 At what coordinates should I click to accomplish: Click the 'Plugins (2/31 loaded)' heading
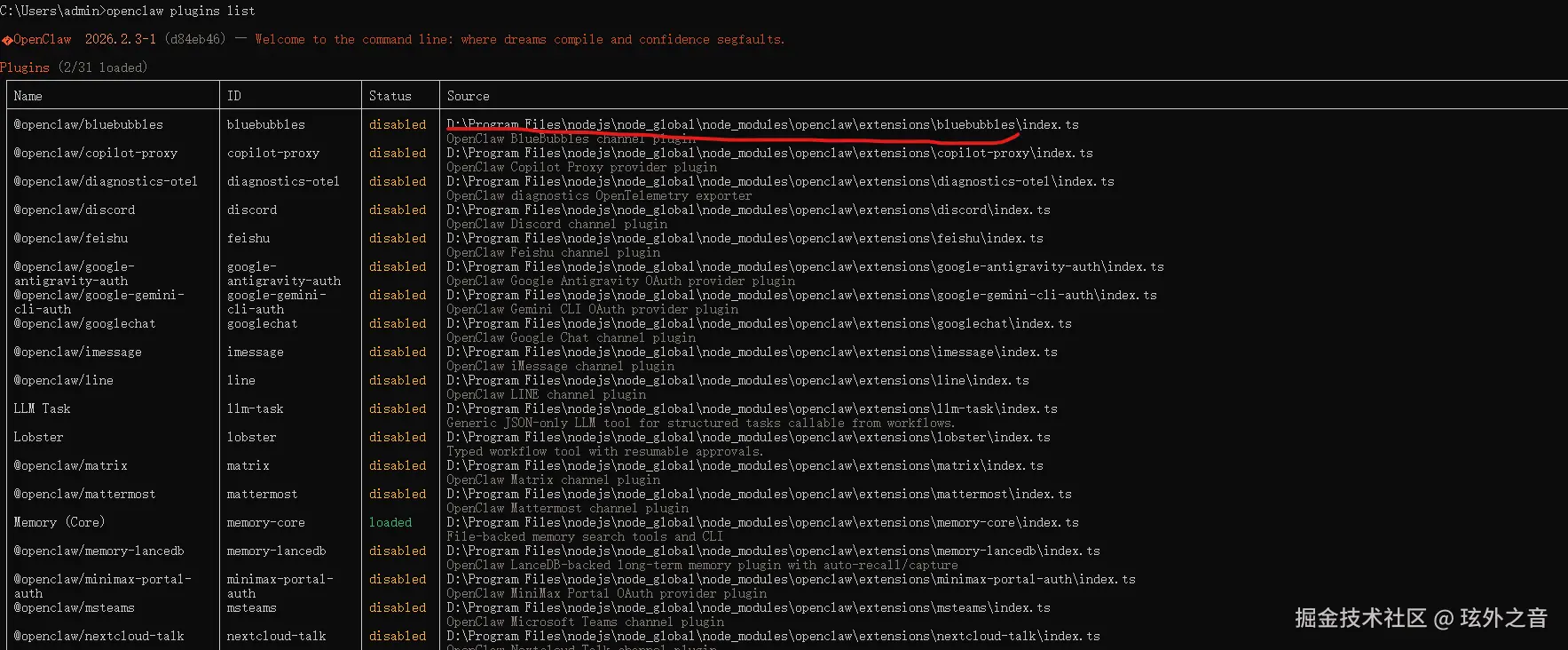point(74,67)
